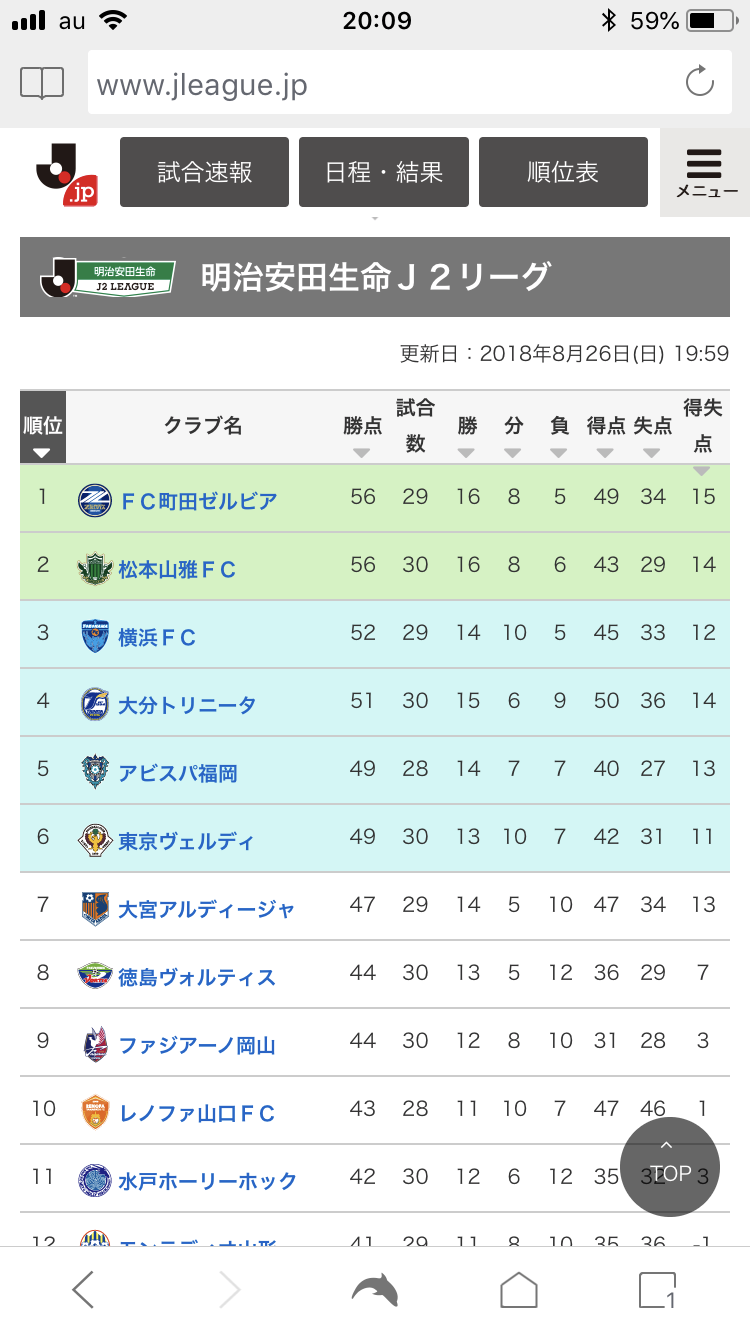Open the 順位表 tab

click(x=563, y=172)
